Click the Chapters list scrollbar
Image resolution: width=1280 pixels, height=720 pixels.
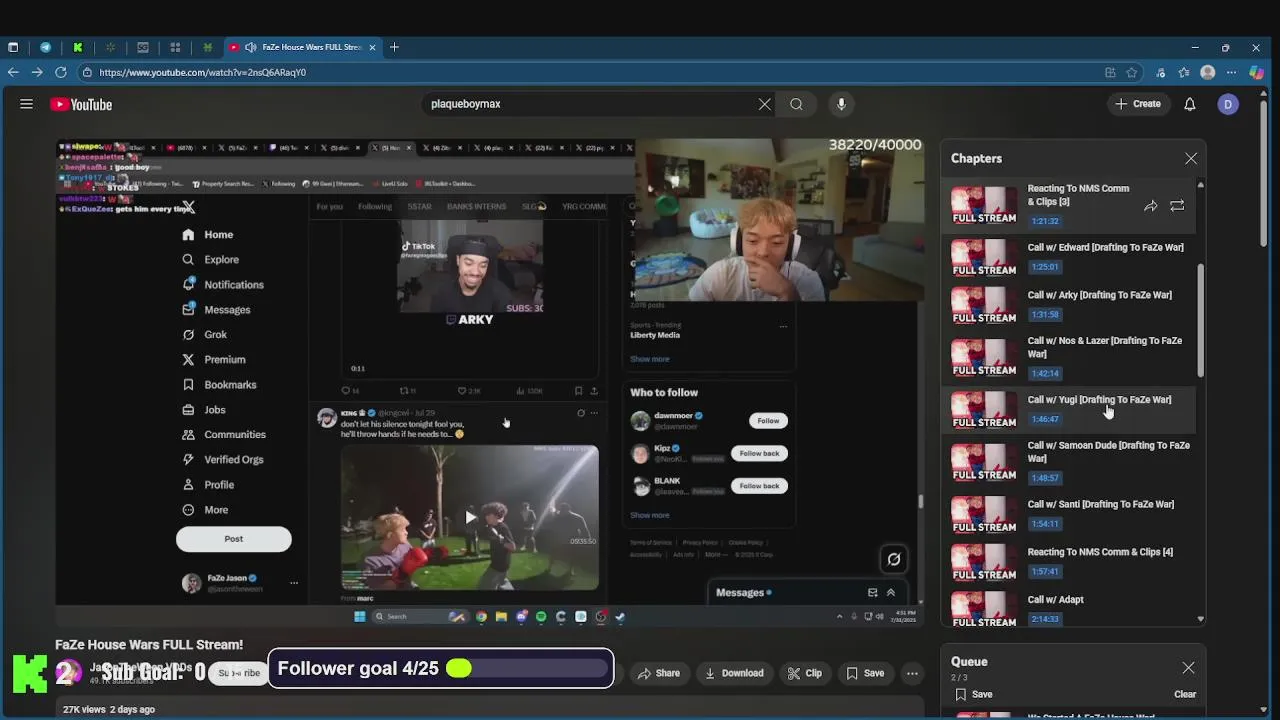tap(1201, 320)
